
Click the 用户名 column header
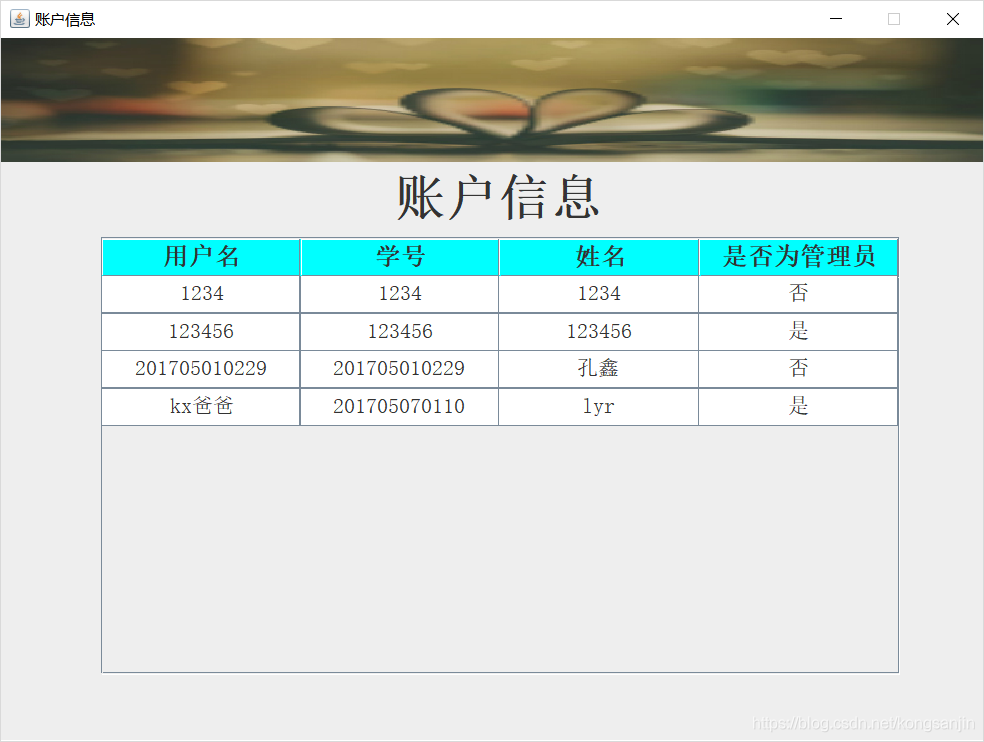(201, 257)
